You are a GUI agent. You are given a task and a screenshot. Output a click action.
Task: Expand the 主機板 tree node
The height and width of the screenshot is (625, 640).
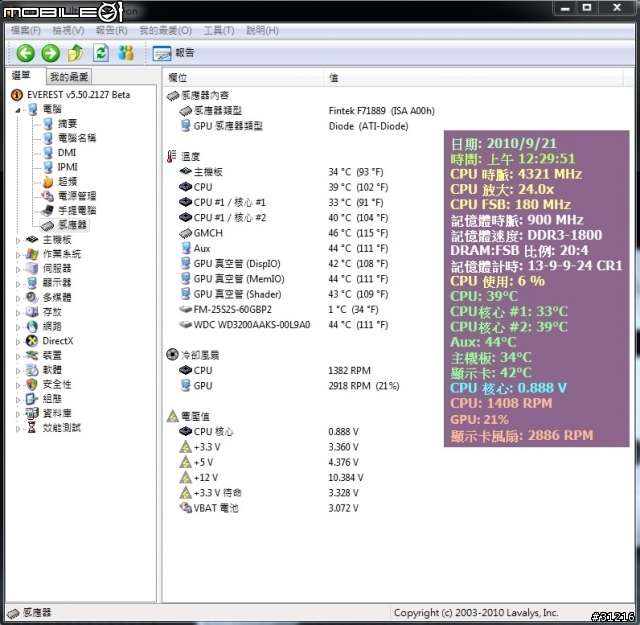click(18, 240)
